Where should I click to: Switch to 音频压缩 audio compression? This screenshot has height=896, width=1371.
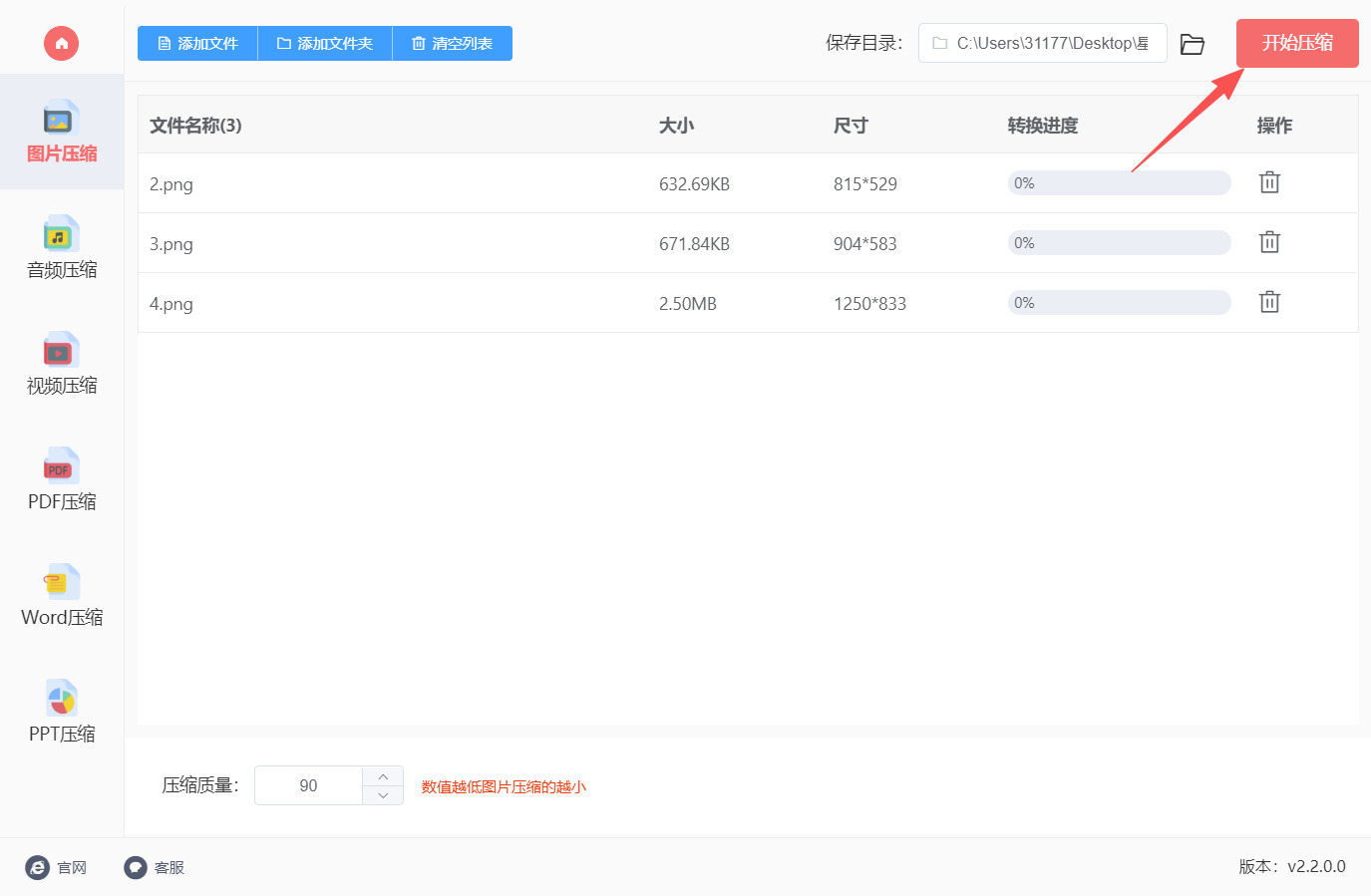point(62,247)
